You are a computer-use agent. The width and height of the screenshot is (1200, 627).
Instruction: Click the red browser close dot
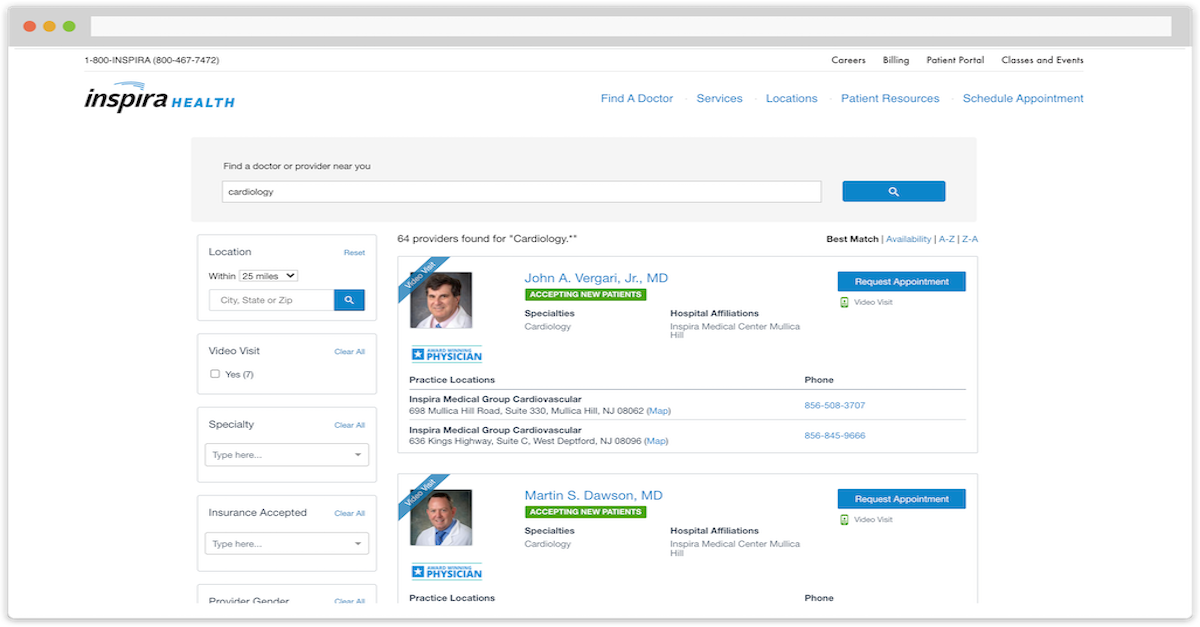(29, 26)
